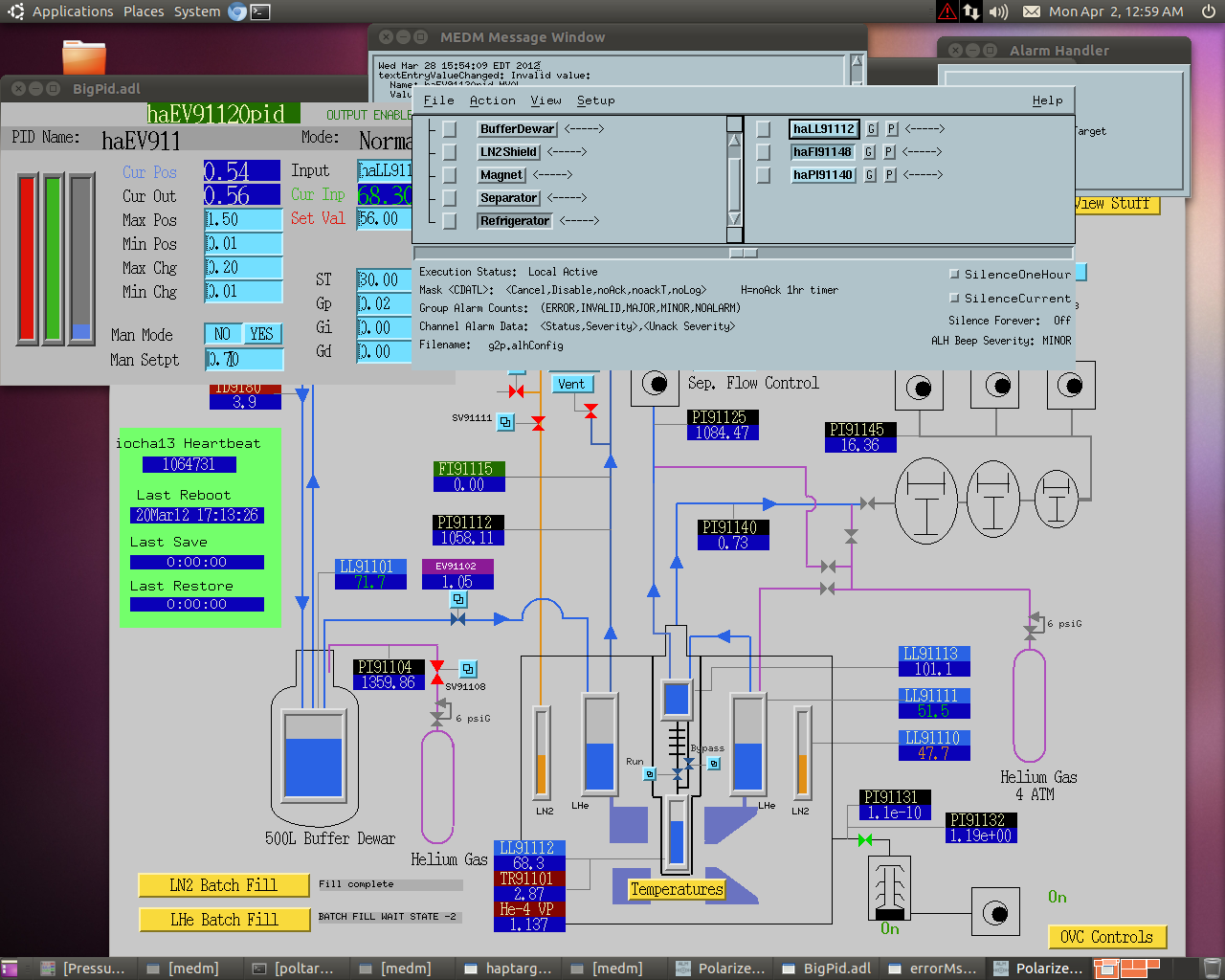Screen dimensions: 1225x980
Task: Click the trash icon in bottom panel
Action: click(1212, 968)
